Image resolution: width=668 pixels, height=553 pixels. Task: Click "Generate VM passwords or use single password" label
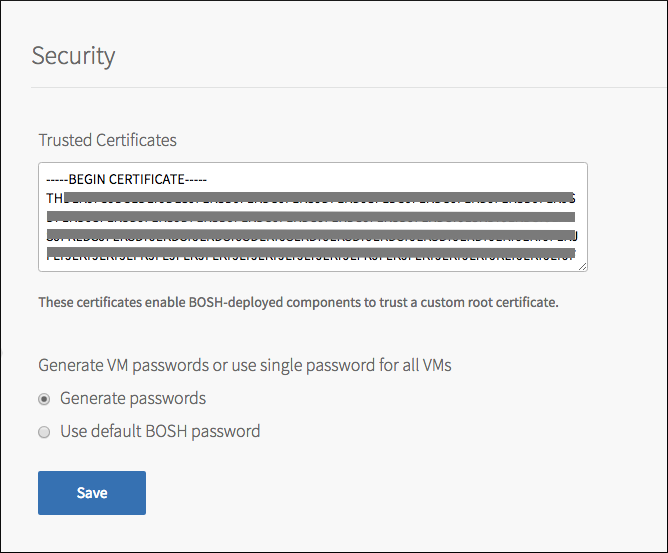[245, 365]
